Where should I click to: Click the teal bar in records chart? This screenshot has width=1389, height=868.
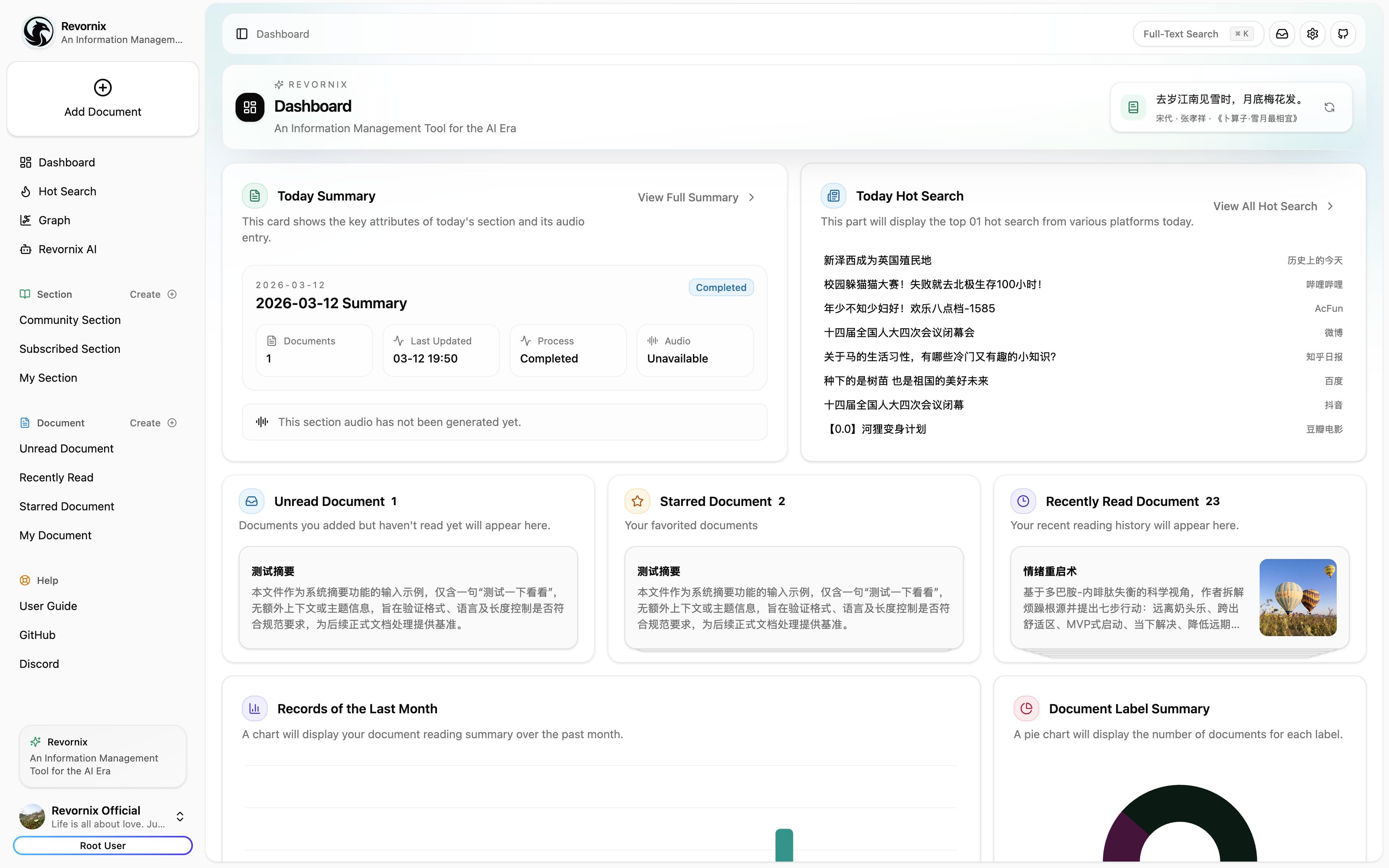click(x=784, y=844)
